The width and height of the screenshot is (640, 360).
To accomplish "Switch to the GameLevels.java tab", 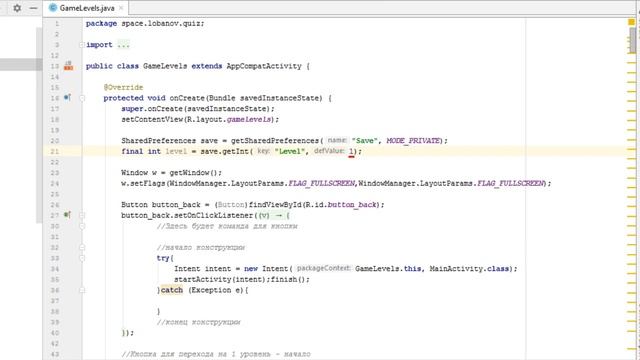I will click(x=86, y=8).
